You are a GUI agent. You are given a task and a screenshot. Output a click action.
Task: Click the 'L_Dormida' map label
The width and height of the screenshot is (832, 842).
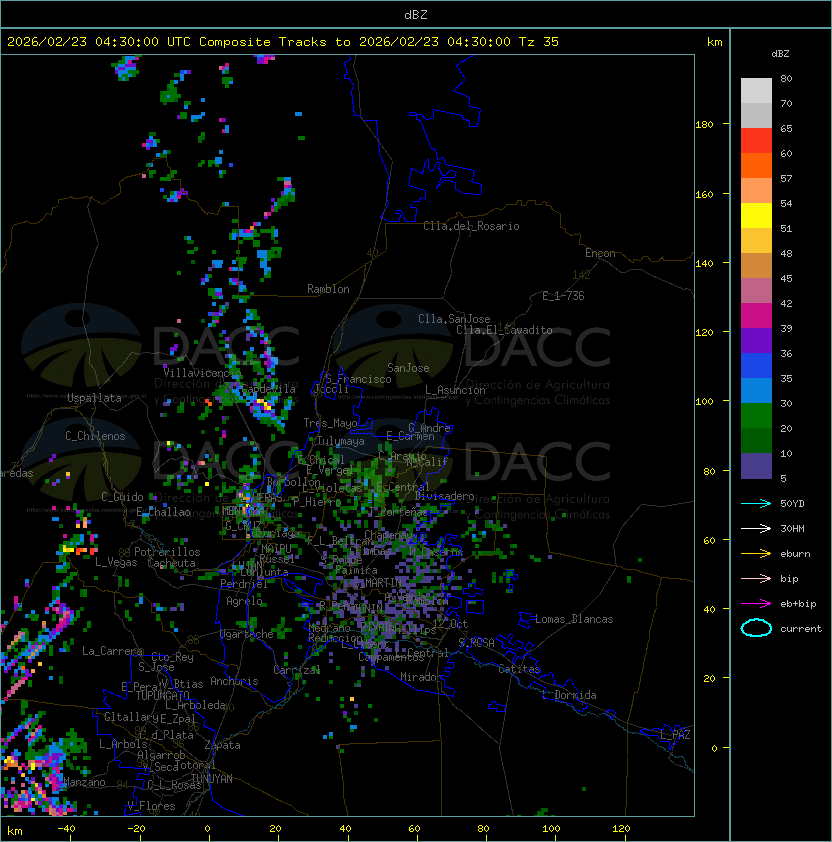(x=569, y=695)
